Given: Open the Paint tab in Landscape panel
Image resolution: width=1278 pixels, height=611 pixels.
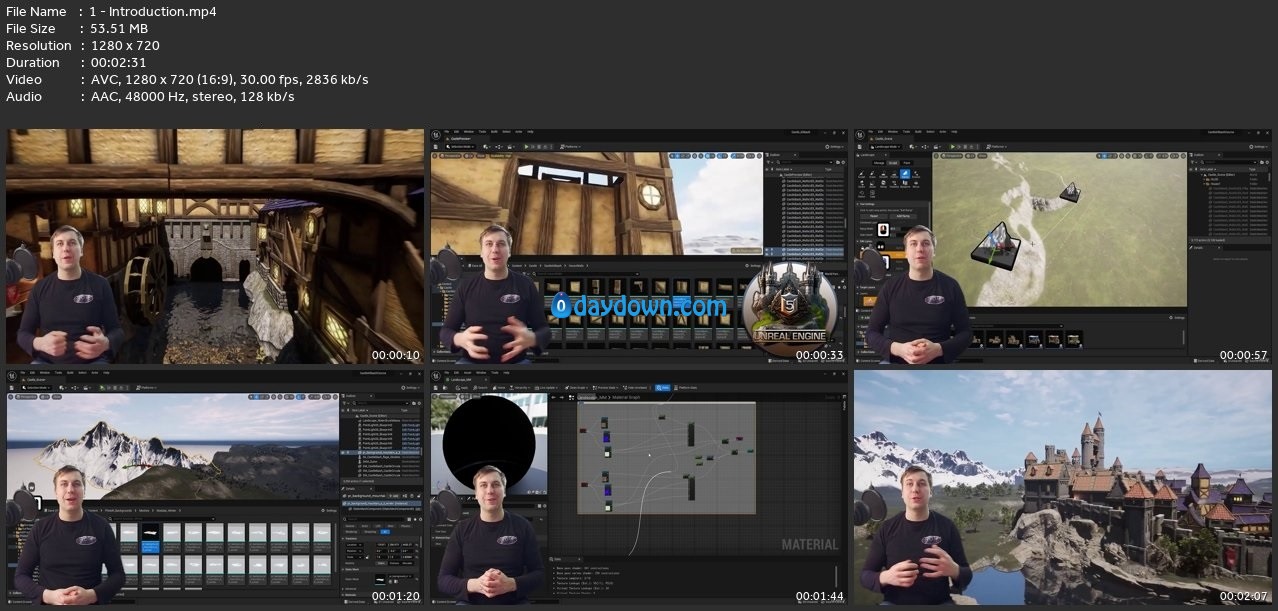Looking at the screenshot, I should pyautogui.click(x=907, y=162).
